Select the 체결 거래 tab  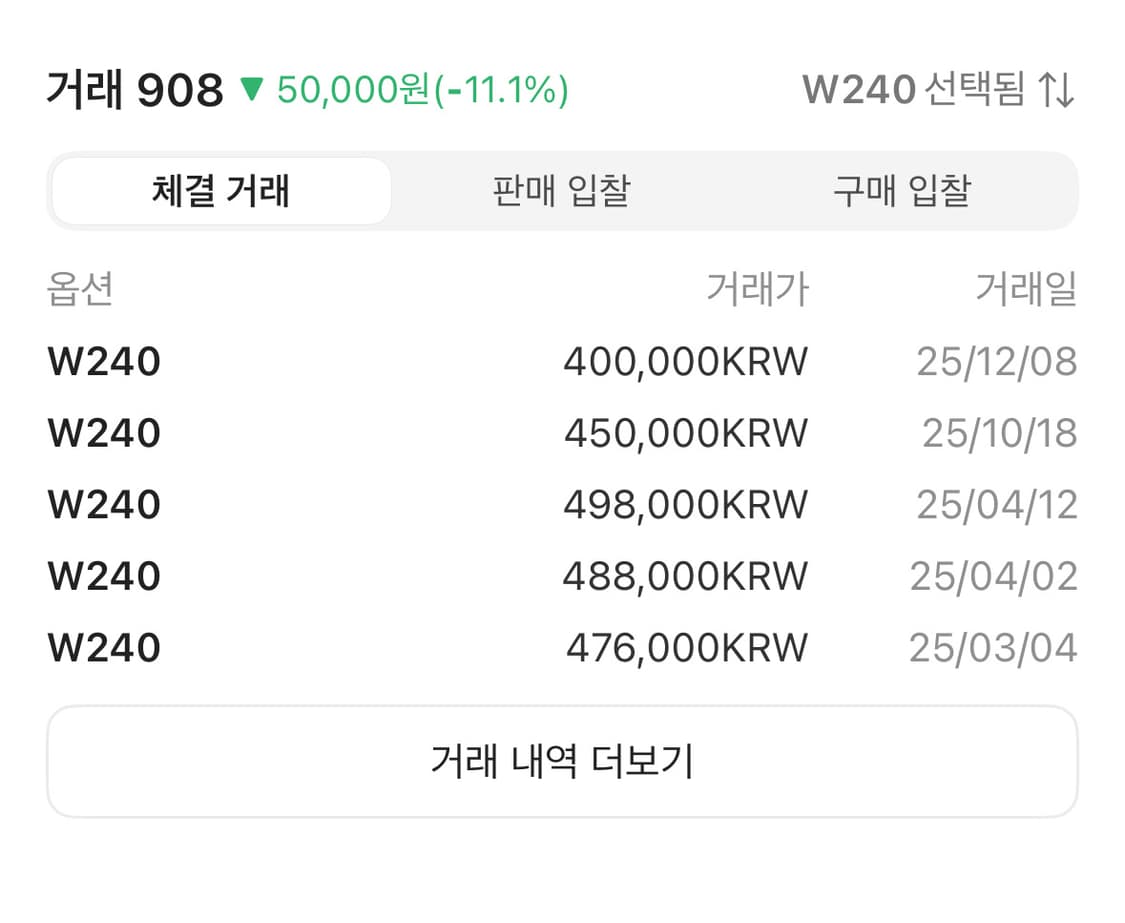click(219, 190)
